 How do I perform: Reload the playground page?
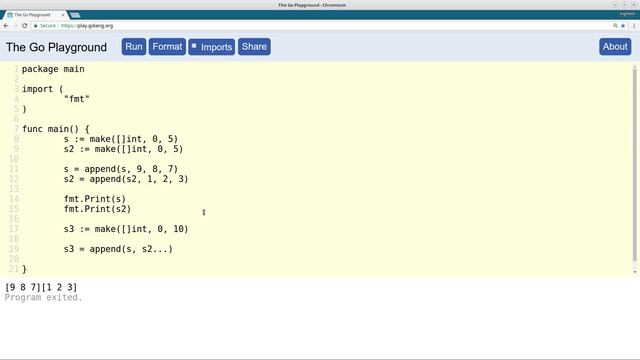click(x=24, y=26)
